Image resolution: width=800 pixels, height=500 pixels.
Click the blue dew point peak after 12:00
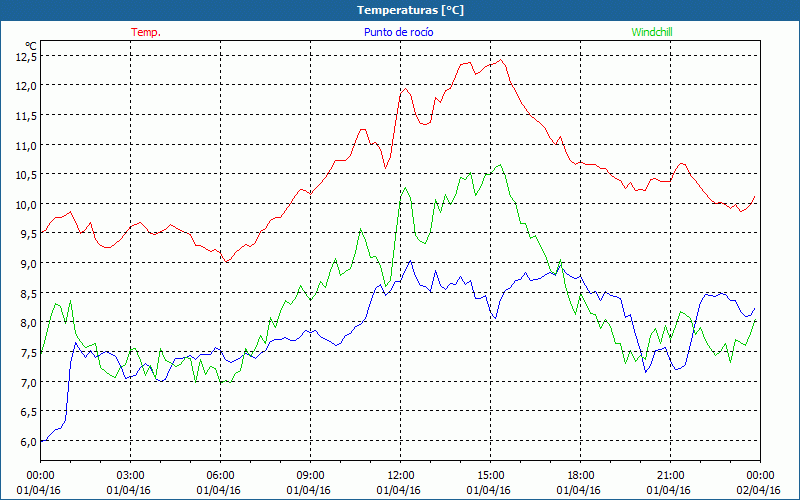(410, 261)
